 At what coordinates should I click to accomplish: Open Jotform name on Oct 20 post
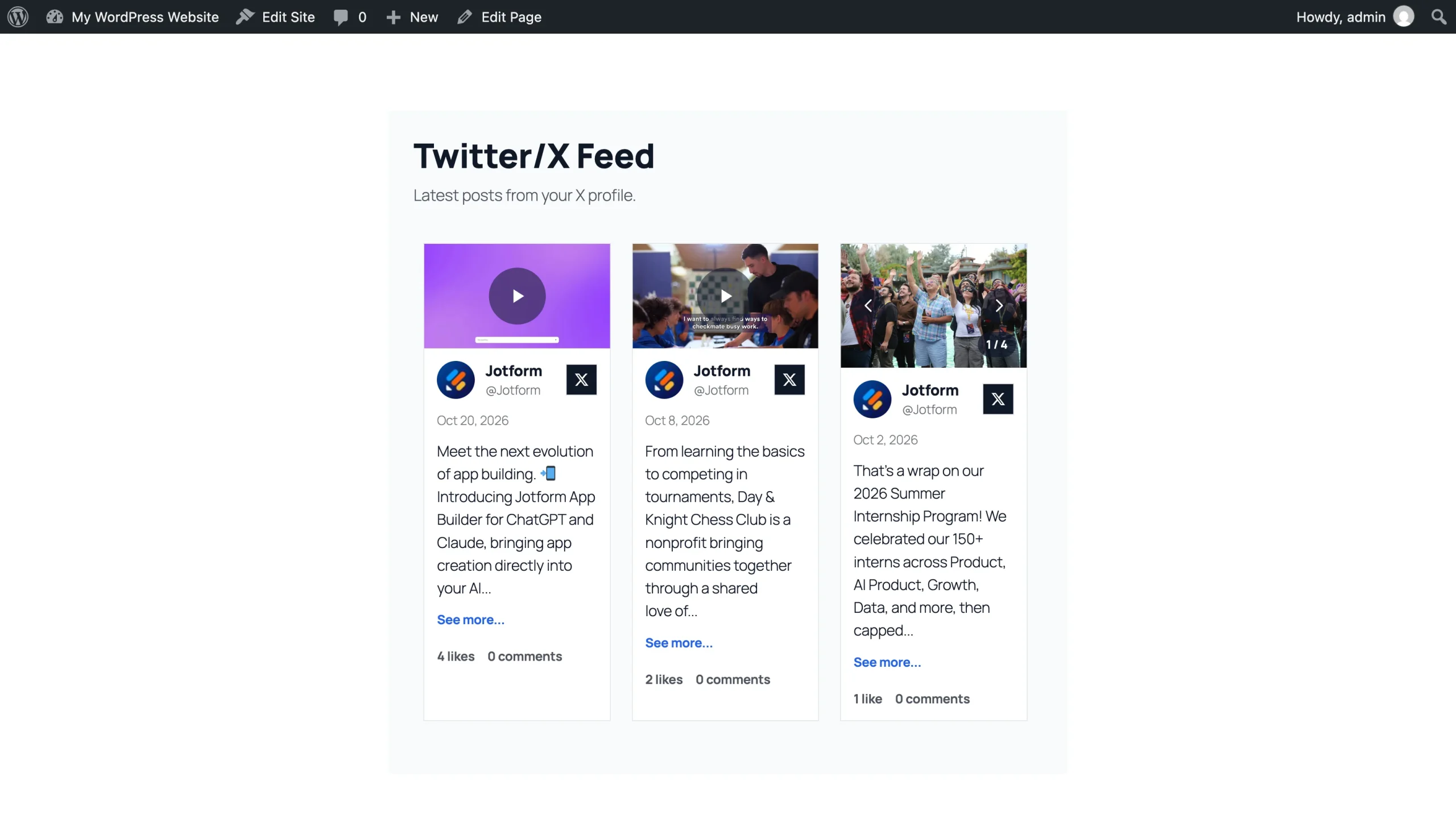(514, 371)
